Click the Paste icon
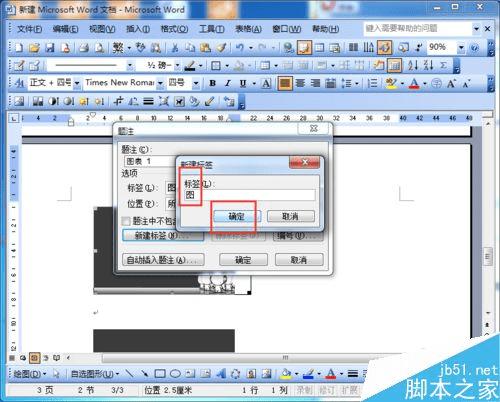Image resolution: width=500 pixels, height=402 pixels. click(205, 48)
